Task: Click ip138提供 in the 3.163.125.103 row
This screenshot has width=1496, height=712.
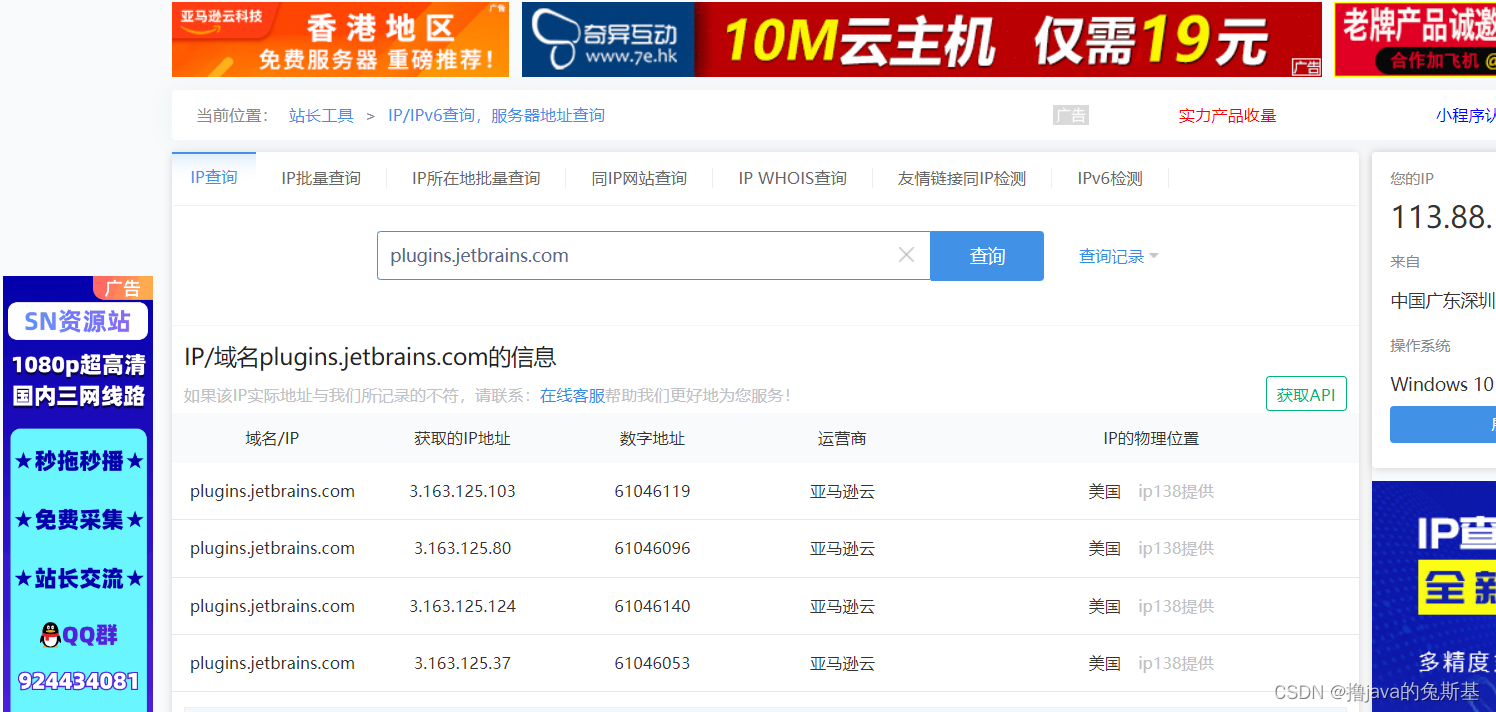Action: pos(1176,491)
